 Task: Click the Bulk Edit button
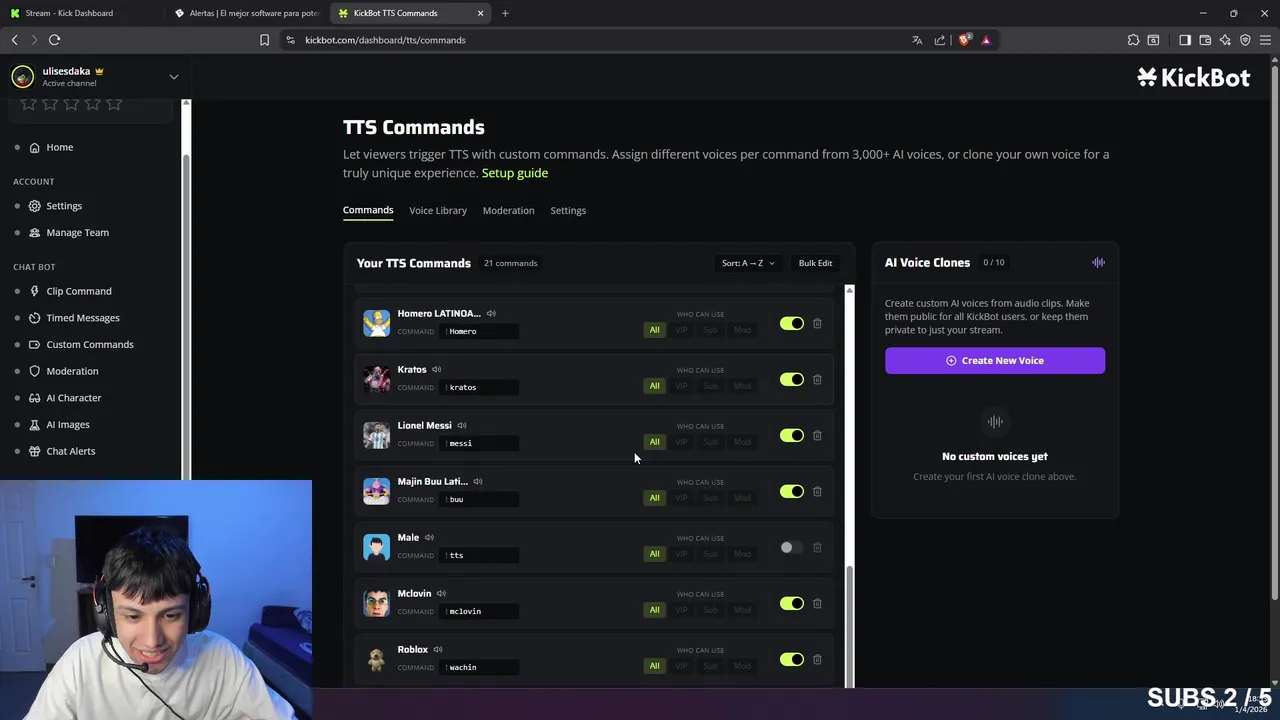coord(815,263)
